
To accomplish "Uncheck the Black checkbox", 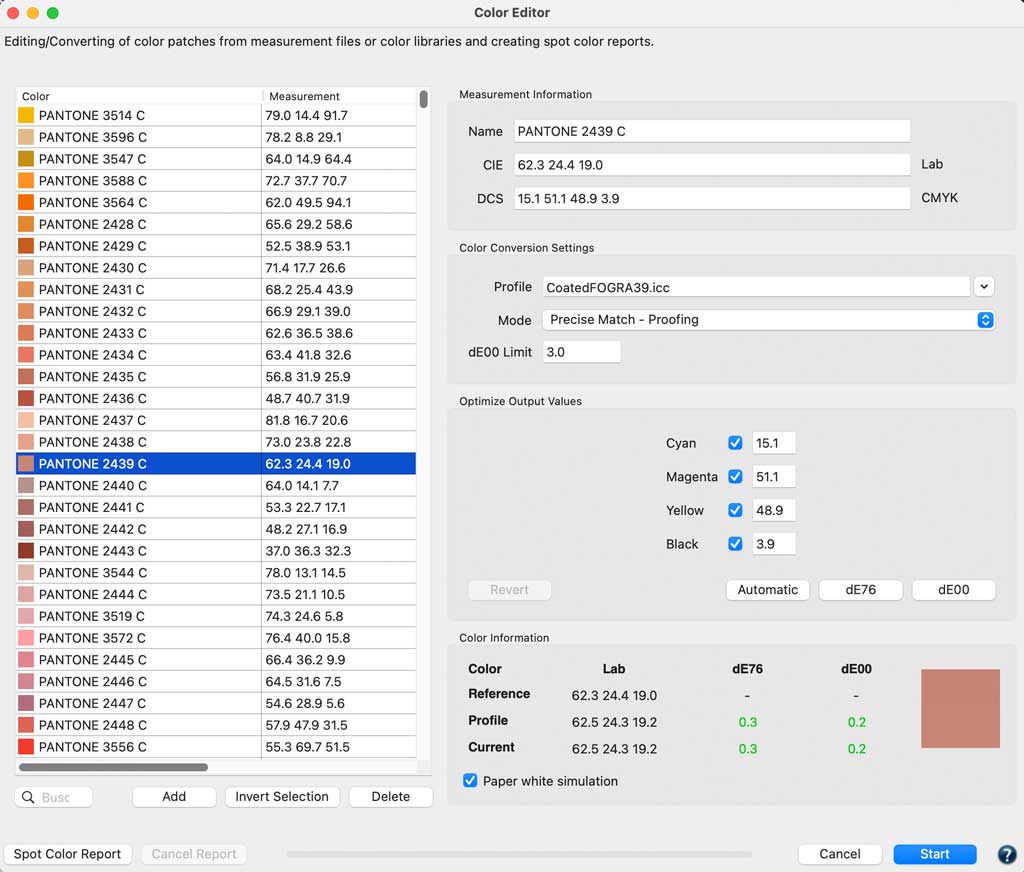I will (735, 543).
